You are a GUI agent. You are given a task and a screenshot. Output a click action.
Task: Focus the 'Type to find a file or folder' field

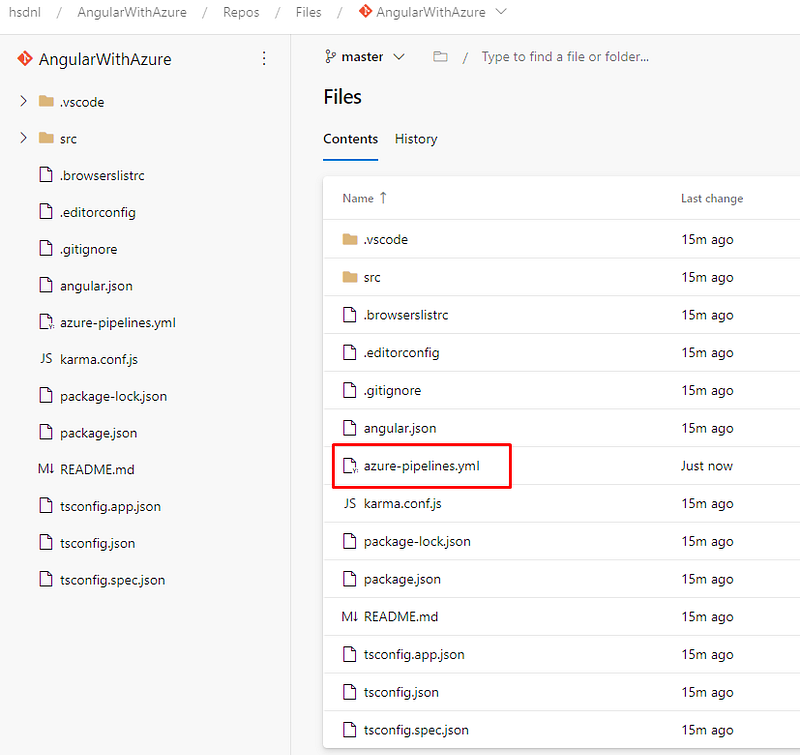click(x=565, y=57)
